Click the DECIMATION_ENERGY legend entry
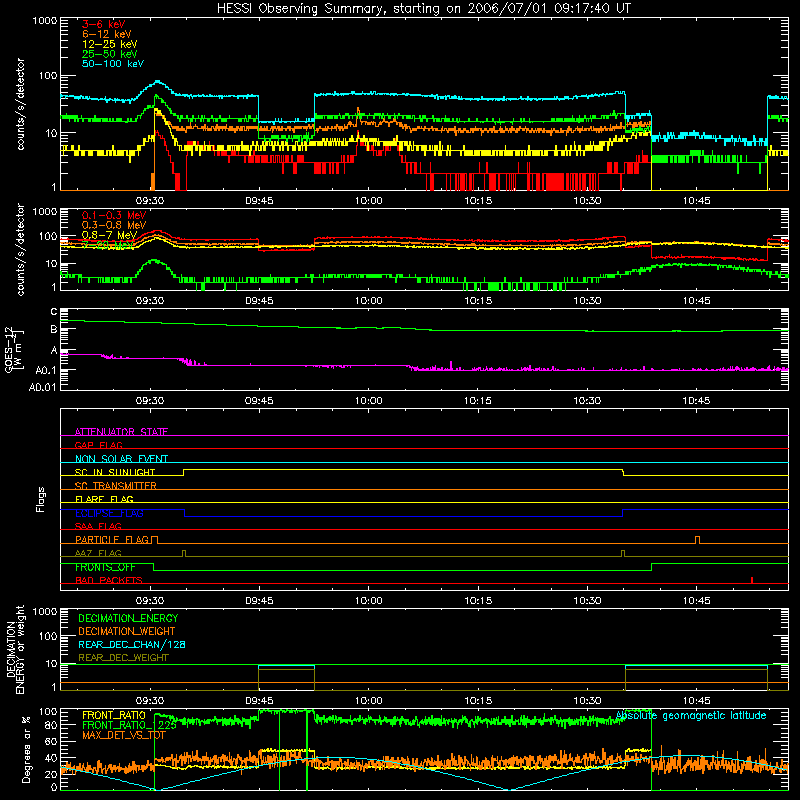This screenshot has width=800, height=800. 128,618
